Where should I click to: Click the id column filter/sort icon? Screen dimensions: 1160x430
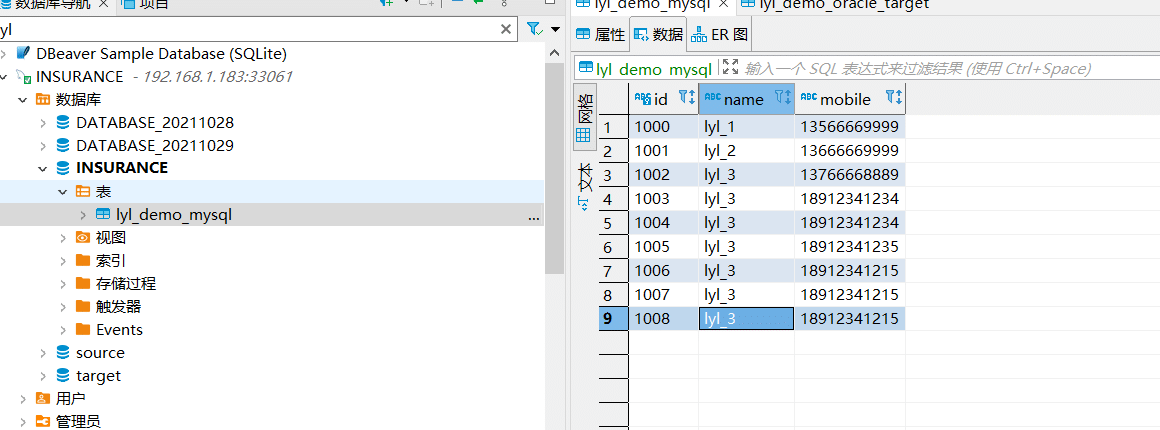(686, 98)
